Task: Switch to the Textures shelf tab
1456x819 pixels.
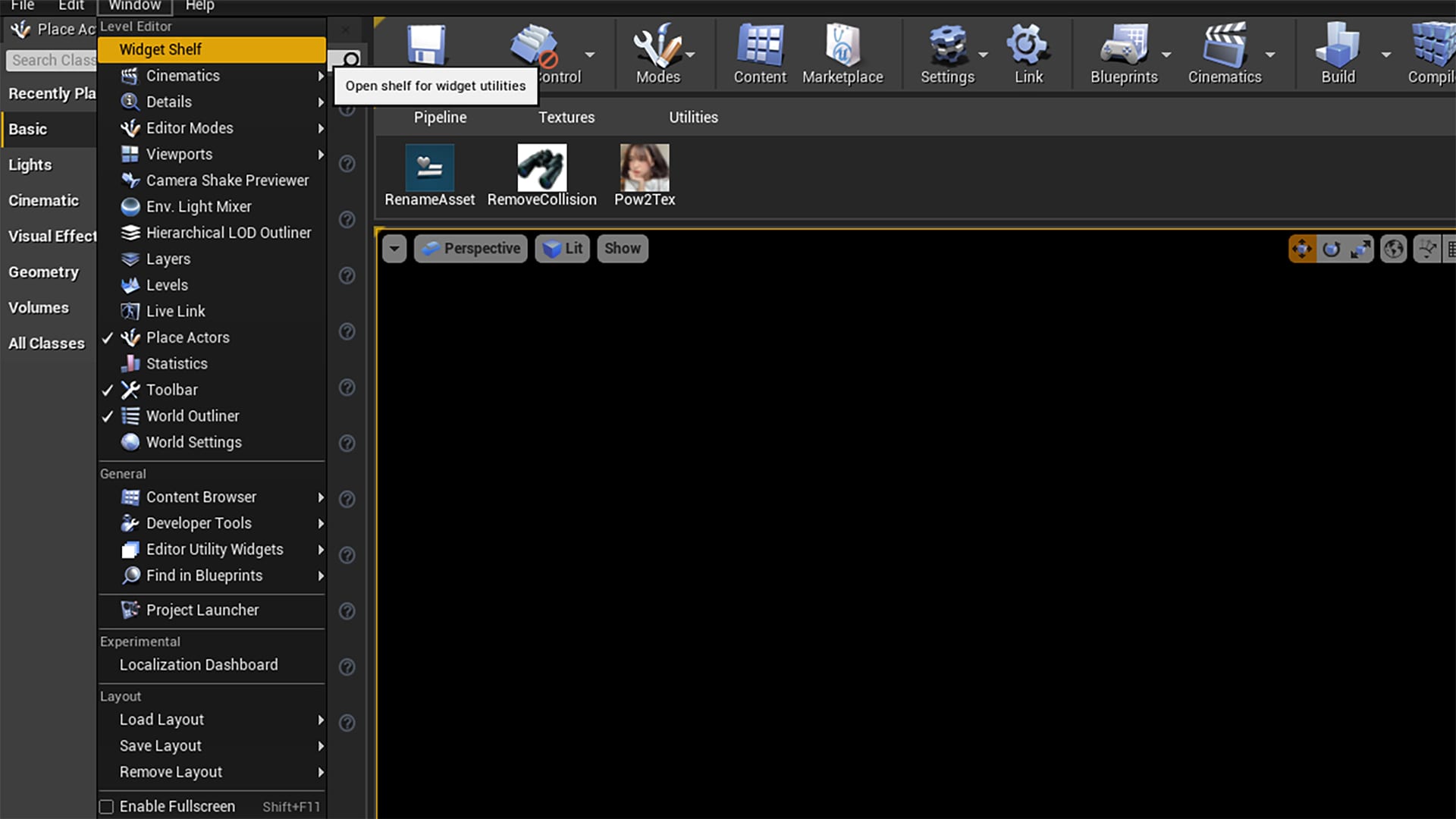Action: point(566,117)
